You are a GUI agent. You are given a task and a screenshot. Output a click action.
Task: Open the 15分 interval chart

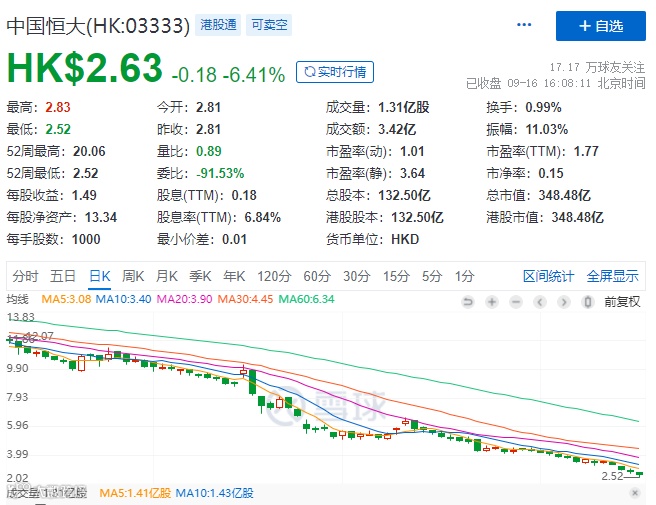pos(396,276)
